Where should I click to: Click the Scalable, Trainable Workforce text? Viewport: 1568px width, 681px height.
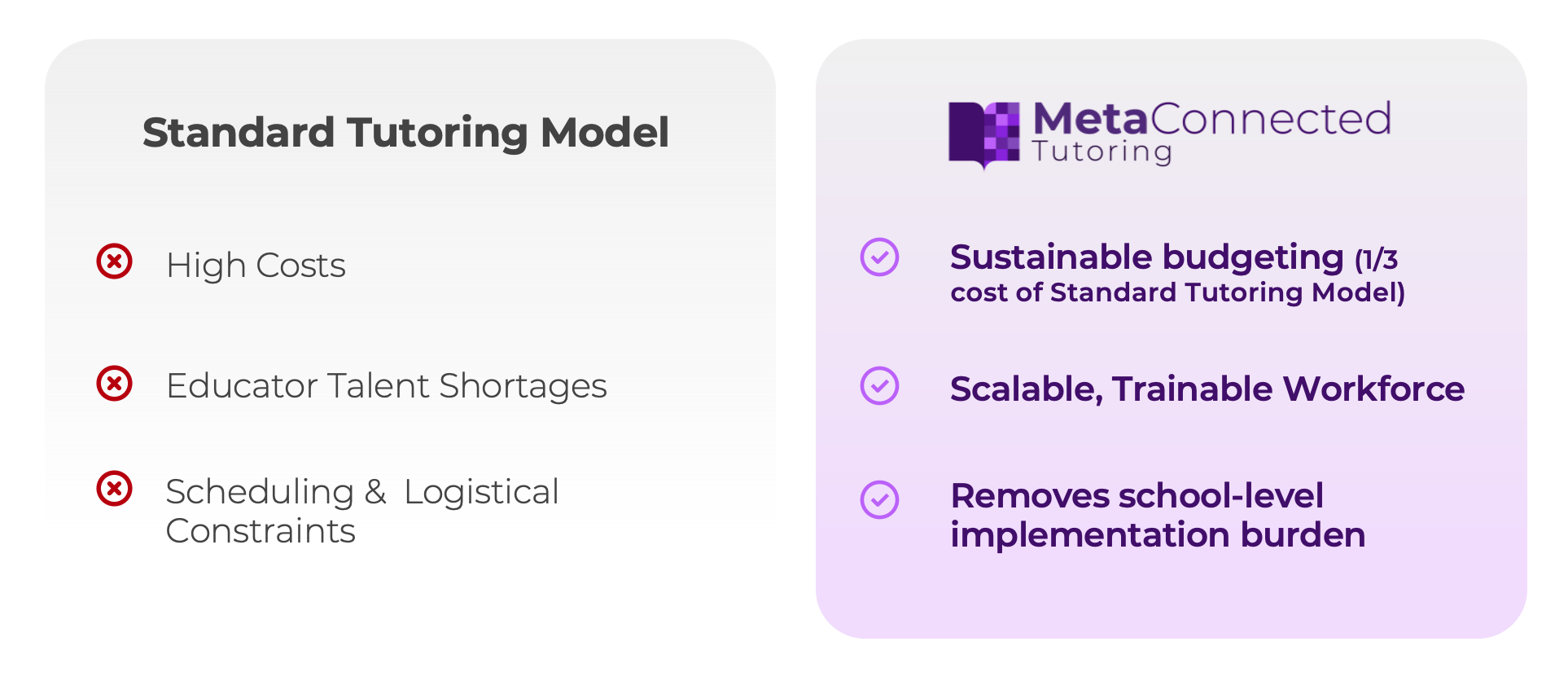(1207, 389)
